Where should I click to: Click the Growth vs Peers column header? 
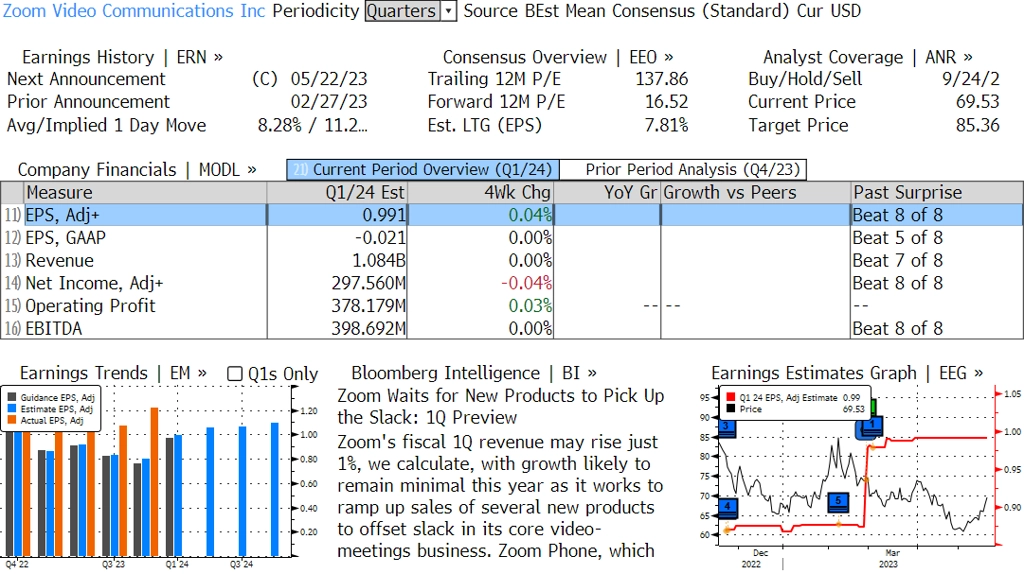[x=756, y=193]
